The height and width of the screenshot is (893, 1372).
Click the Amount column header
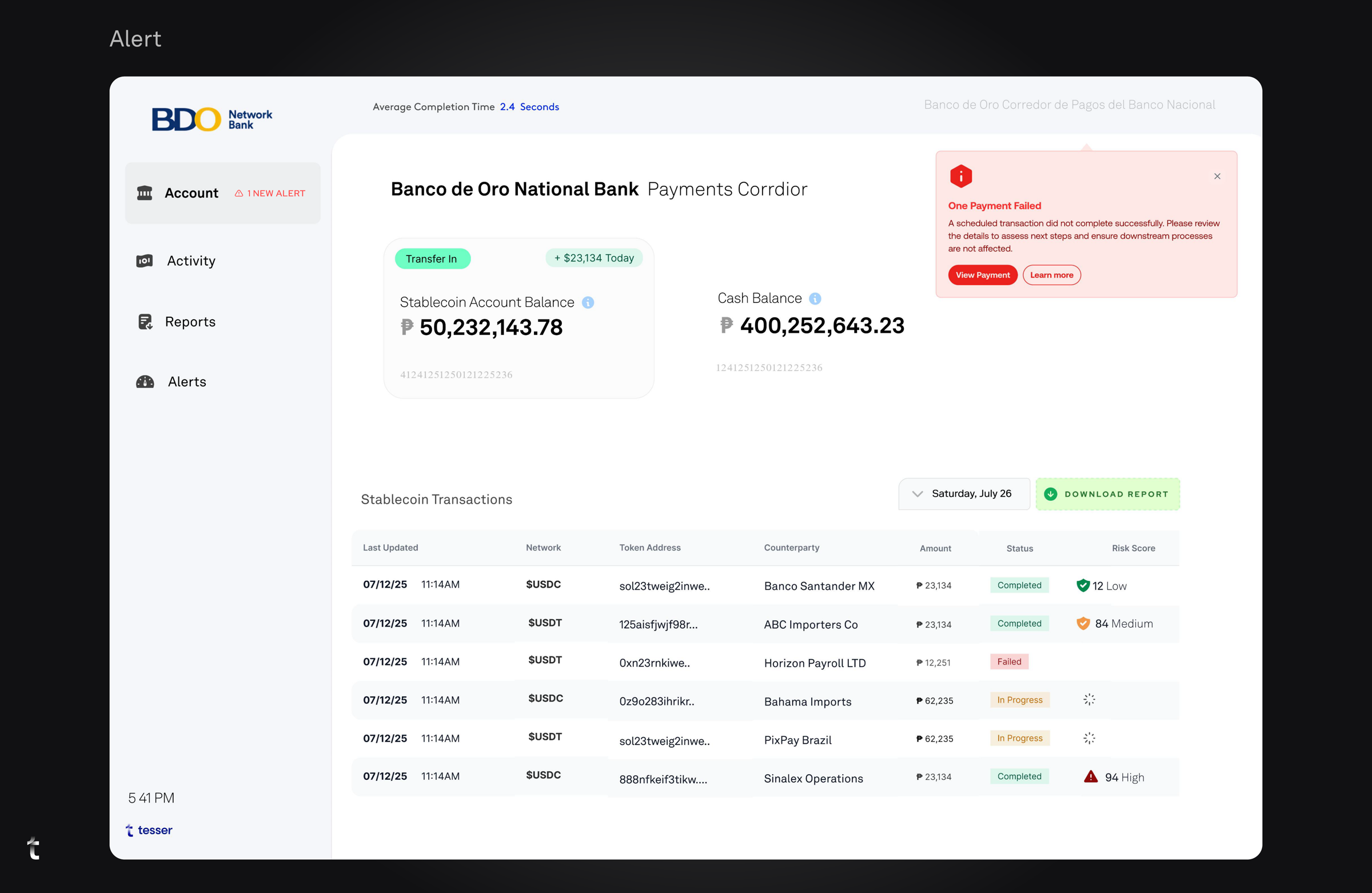[935, 548]
